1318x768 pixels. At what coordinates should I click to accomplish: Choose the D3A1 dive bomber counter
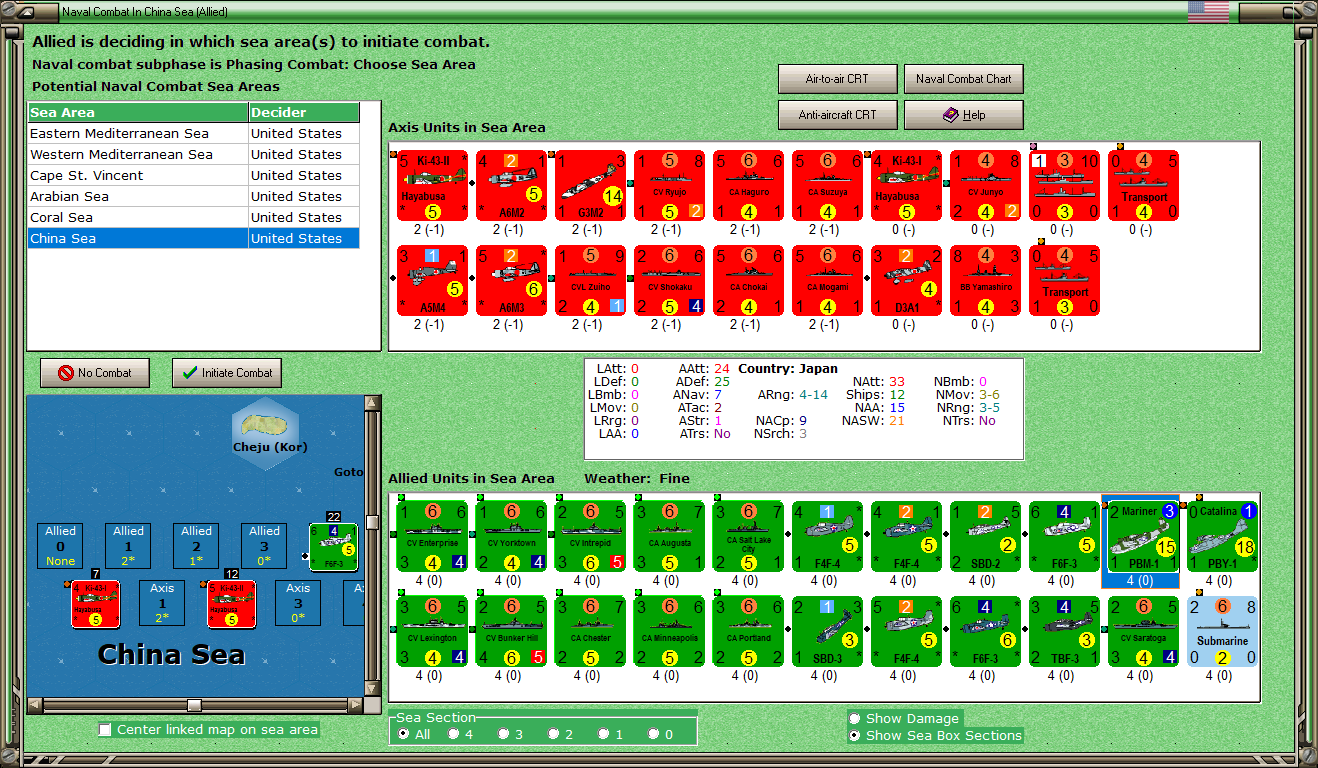pos(907,281)
